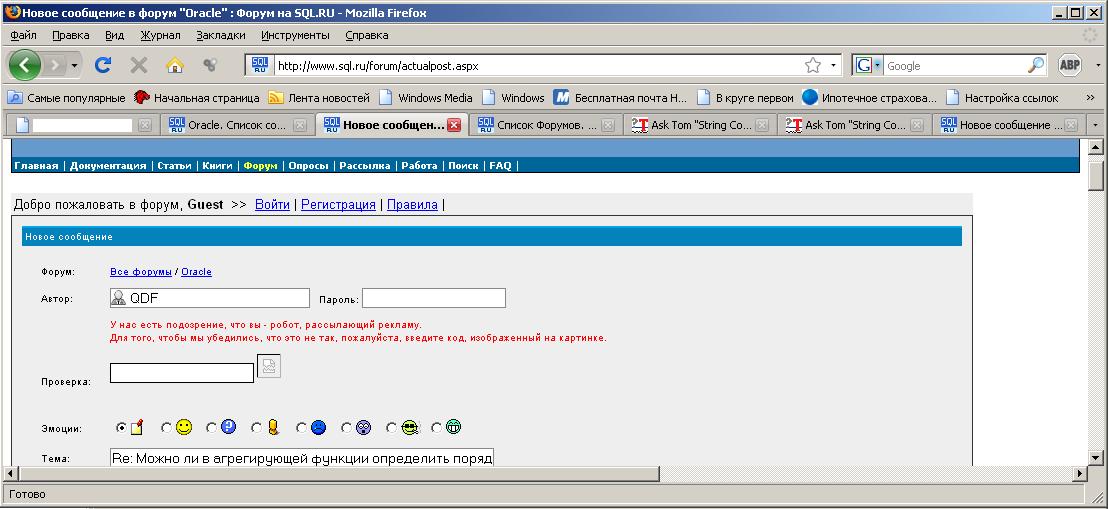Click the search magnifier icon in Google box

pyautogui.click(x=1036, y=66)
